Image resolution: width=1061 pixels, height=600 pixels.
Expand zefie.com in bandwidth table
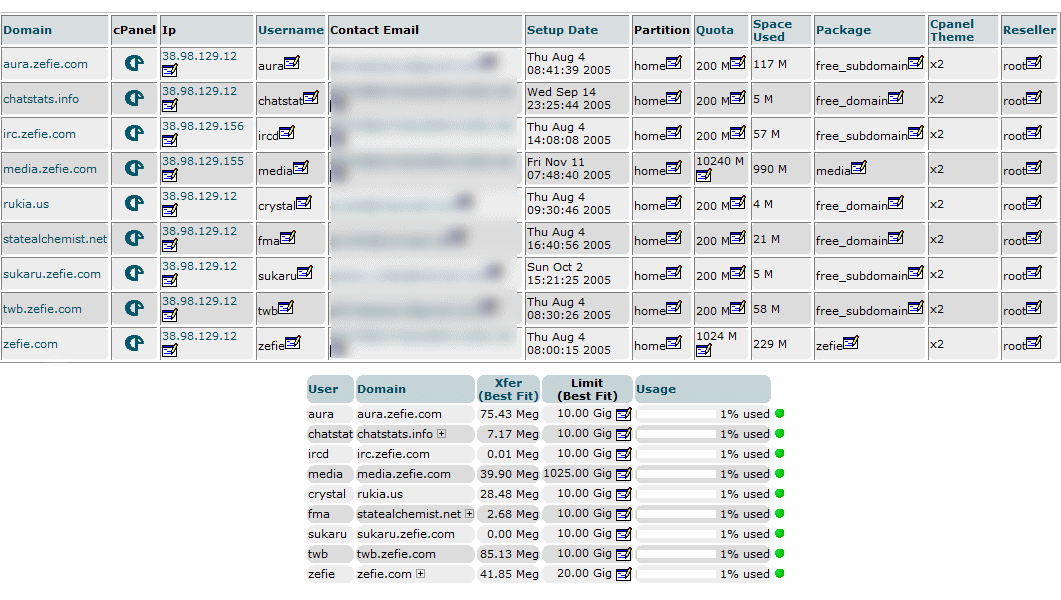tap(420, 574)
